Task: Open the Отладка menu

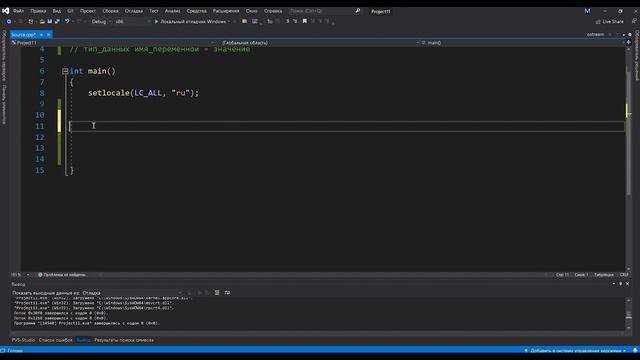Action: tap(134, 11)
